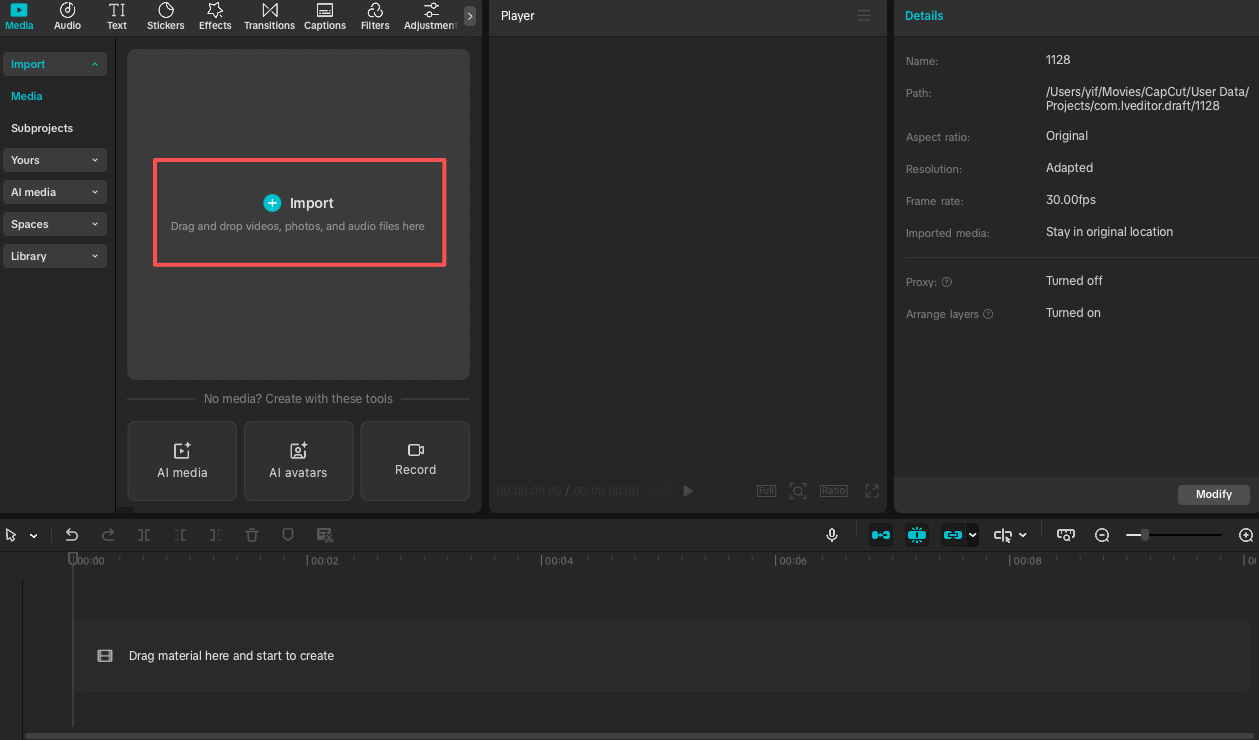The width and height of the screenshot is (1259, 740).
Task: Expand the Spaces section in the sidebar
Action: (x=55, y=224)
